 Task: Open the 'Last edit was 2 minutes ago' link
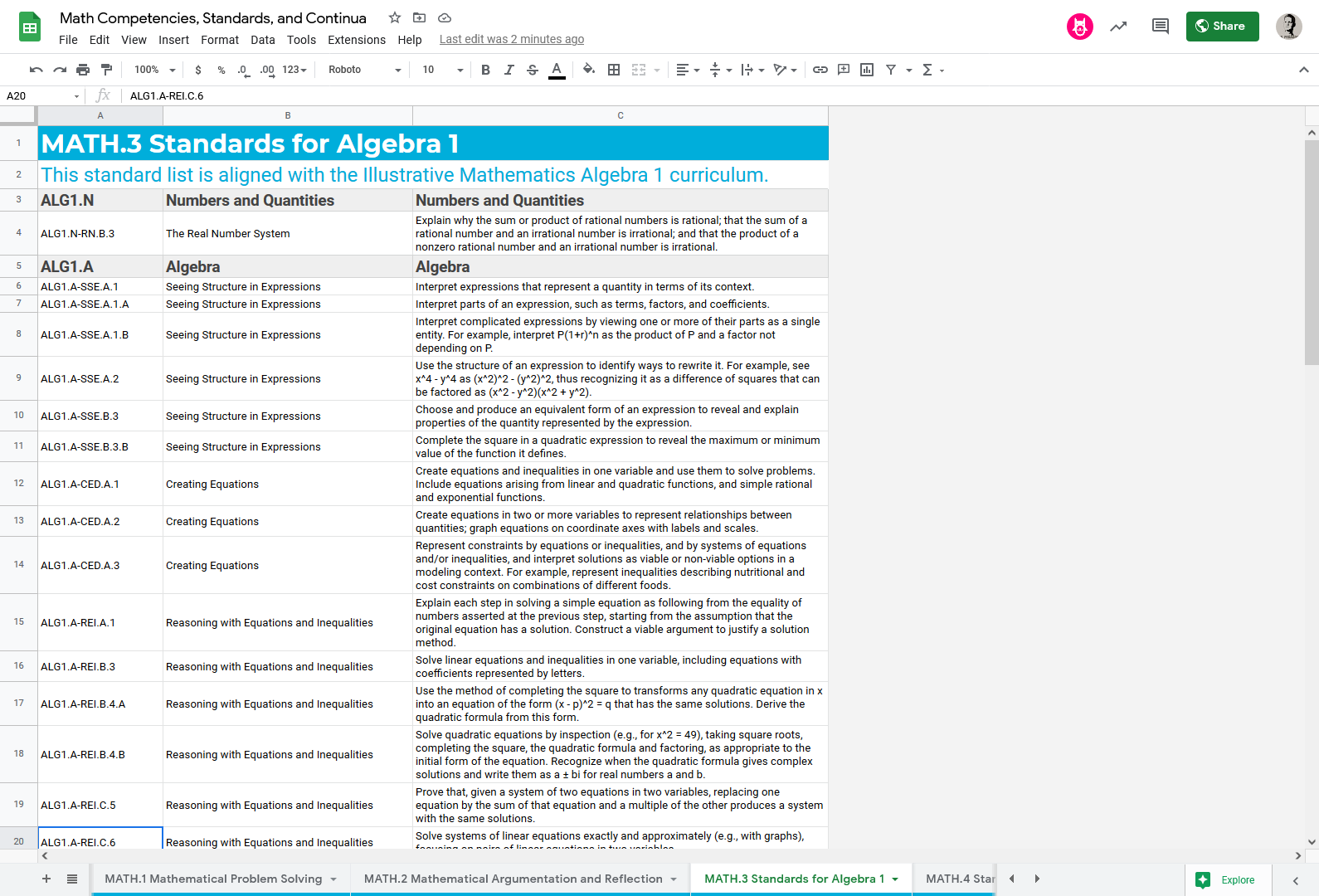(511, 39)
